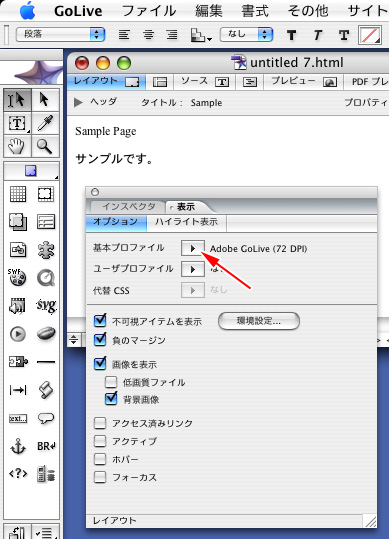Screen dimensions: 389x539
Task: Enable 低画質ファイル checkbox
Action: [111, 382]
